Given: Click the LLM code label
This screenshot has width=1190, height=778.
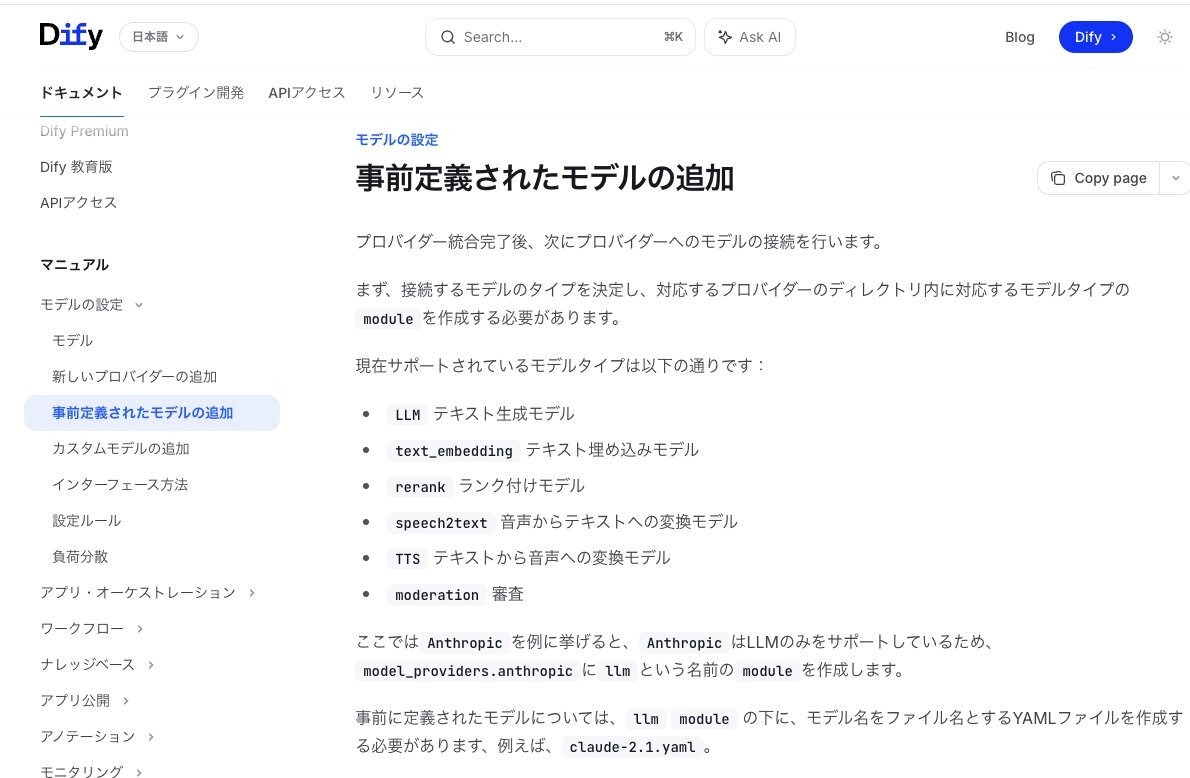Looking at the screenshot, I should [408, 414].
